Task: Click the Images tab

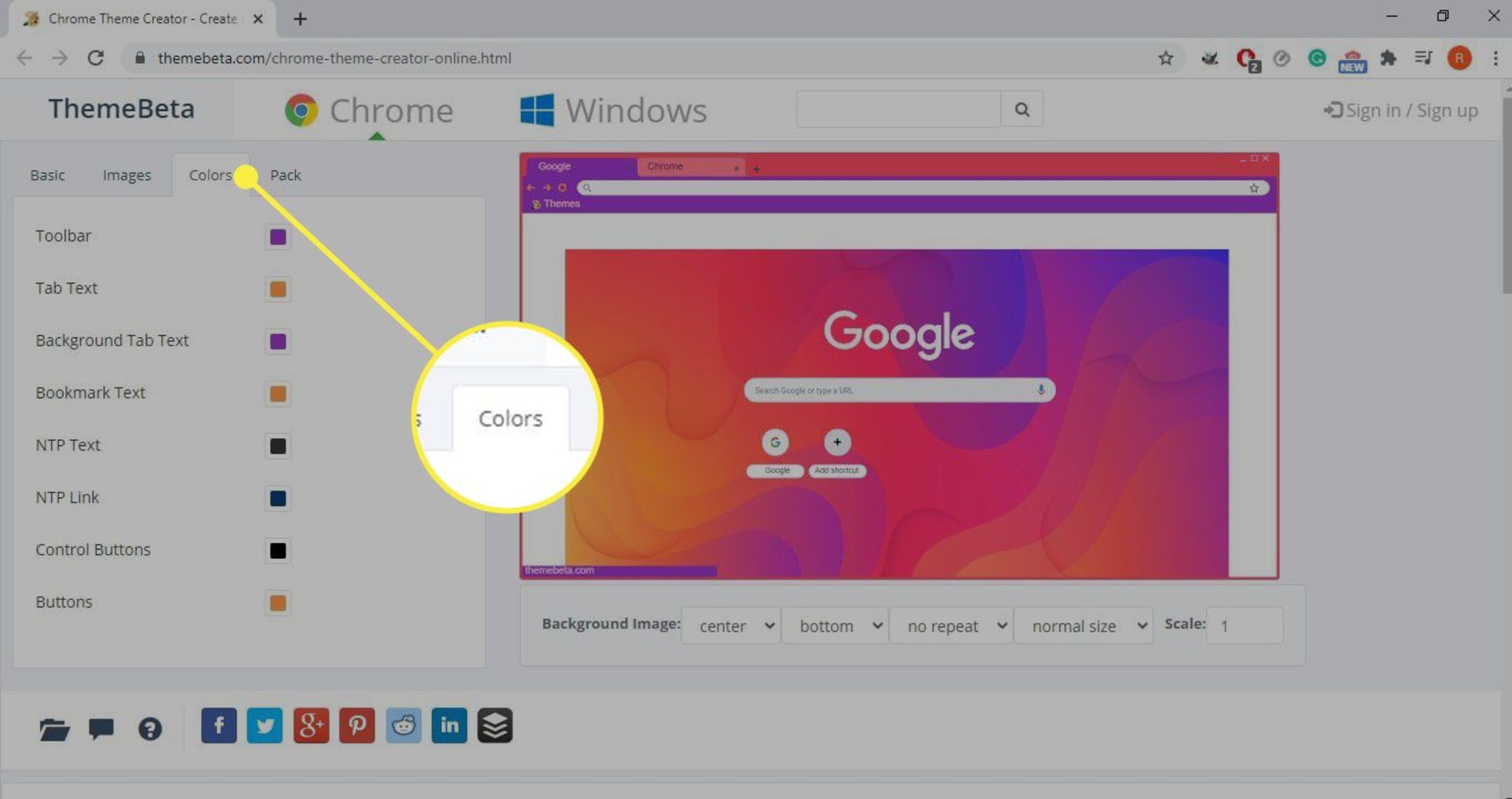Action: click(x=126, y=174)
